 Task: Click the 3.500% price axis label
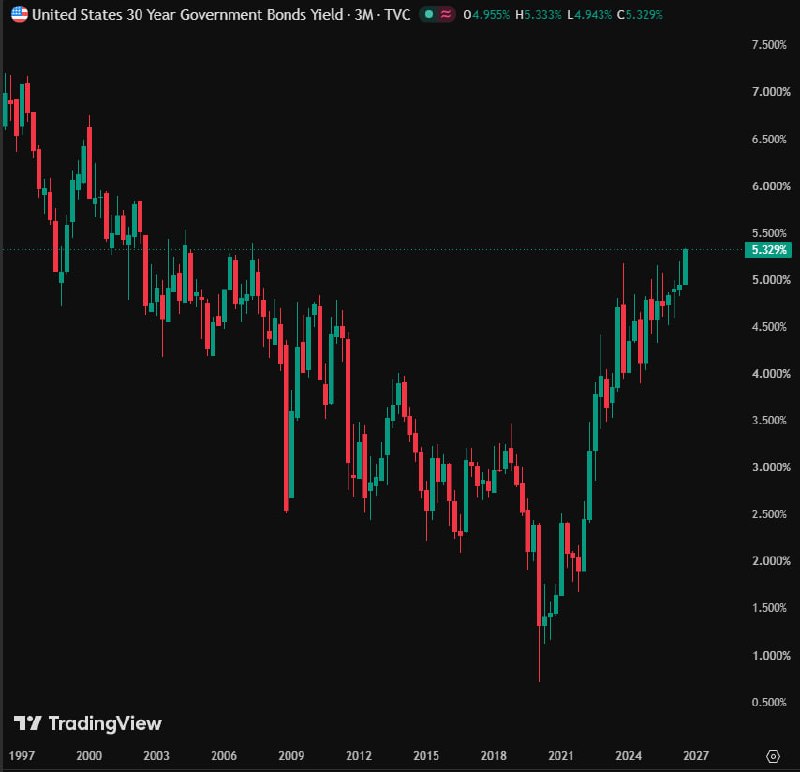click(x=769, y=420)
